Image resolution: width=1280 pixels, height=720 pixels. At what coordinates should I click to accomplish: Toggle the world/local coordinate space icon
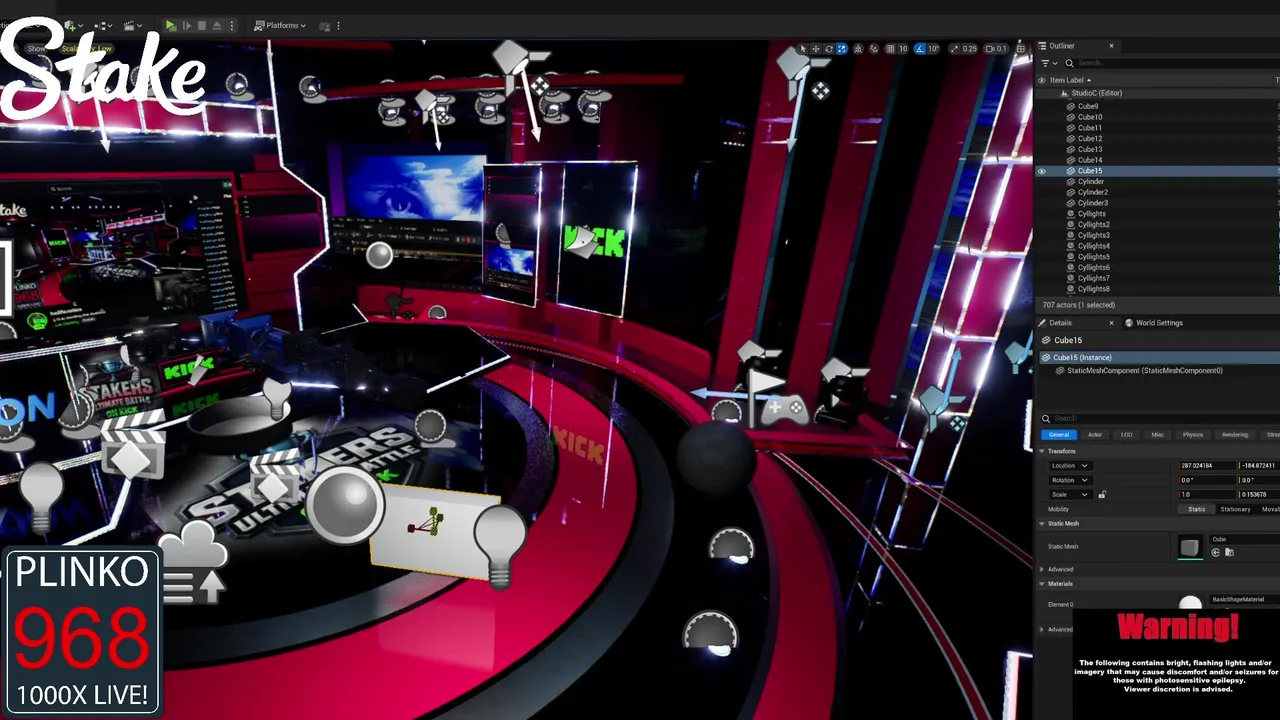click(x=860, y=48)
